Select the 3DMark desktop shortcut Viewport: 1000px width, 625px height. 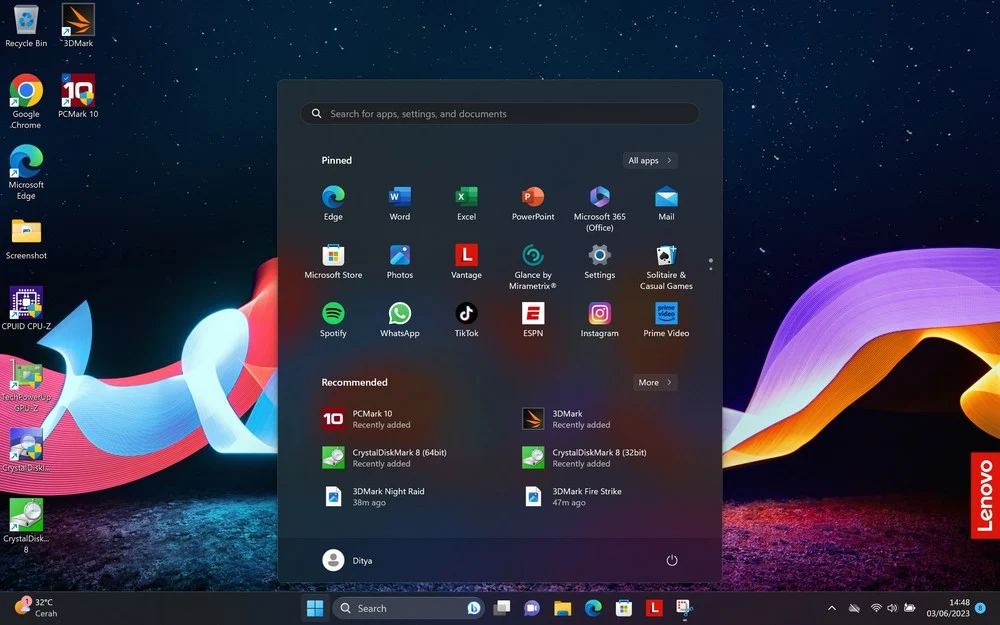tap(78, 26)
